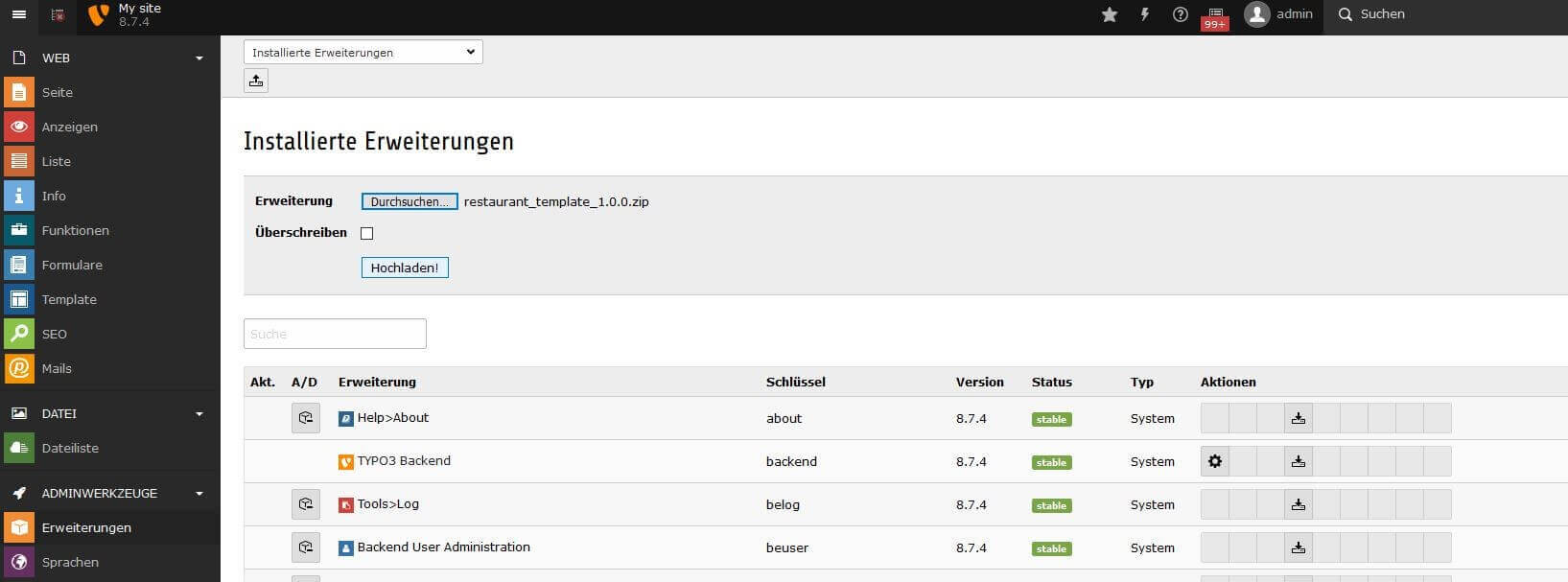This screenshot has width=1568, height=582.
Task: Collapse the WEB module group
Action: [110, 58]
